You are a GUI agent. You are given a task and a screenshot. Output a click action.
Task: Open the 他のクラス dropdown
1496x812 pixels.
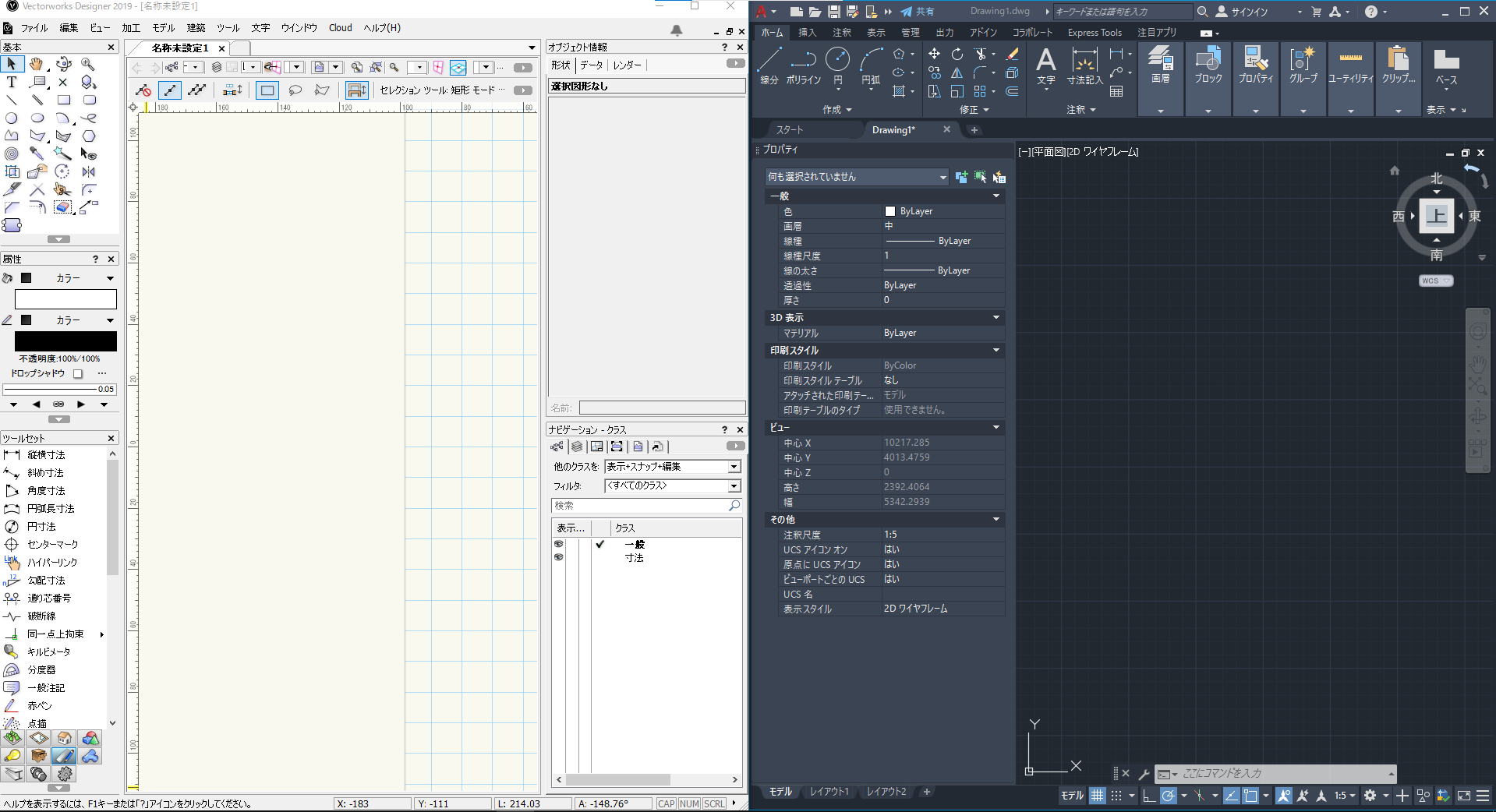(x=672, y=467)
